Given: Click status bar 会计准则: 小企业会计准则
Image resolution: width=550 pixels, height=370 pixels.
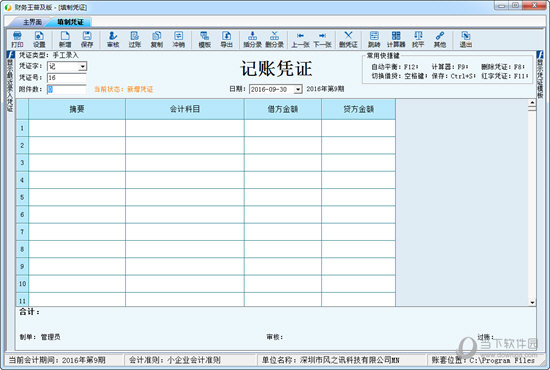Looking at the screenshot, I should pyautogui.click(x=175, y=360).
